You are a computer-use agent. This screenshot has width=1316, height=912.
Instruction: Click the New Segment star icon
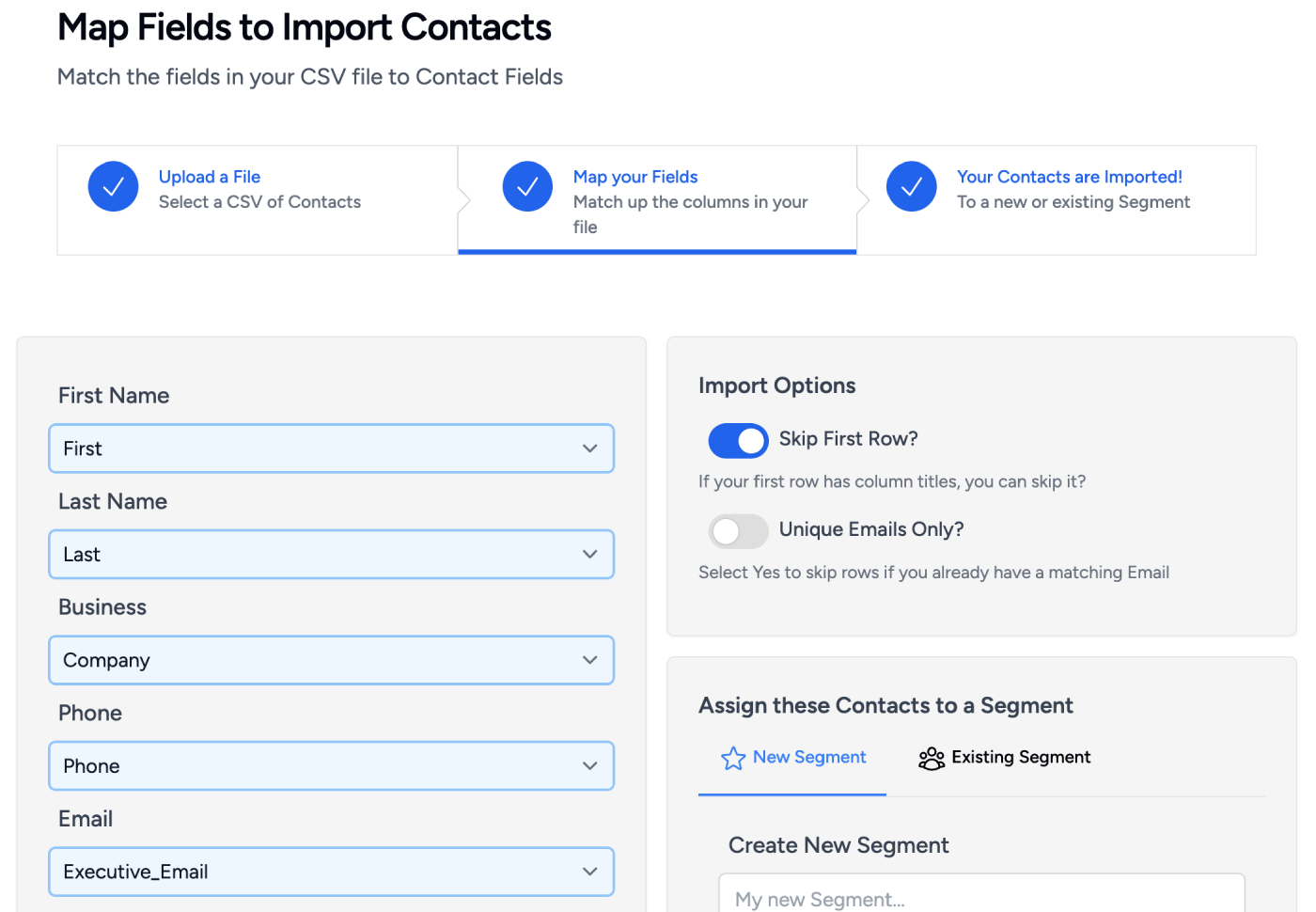[x=733, y=758]
